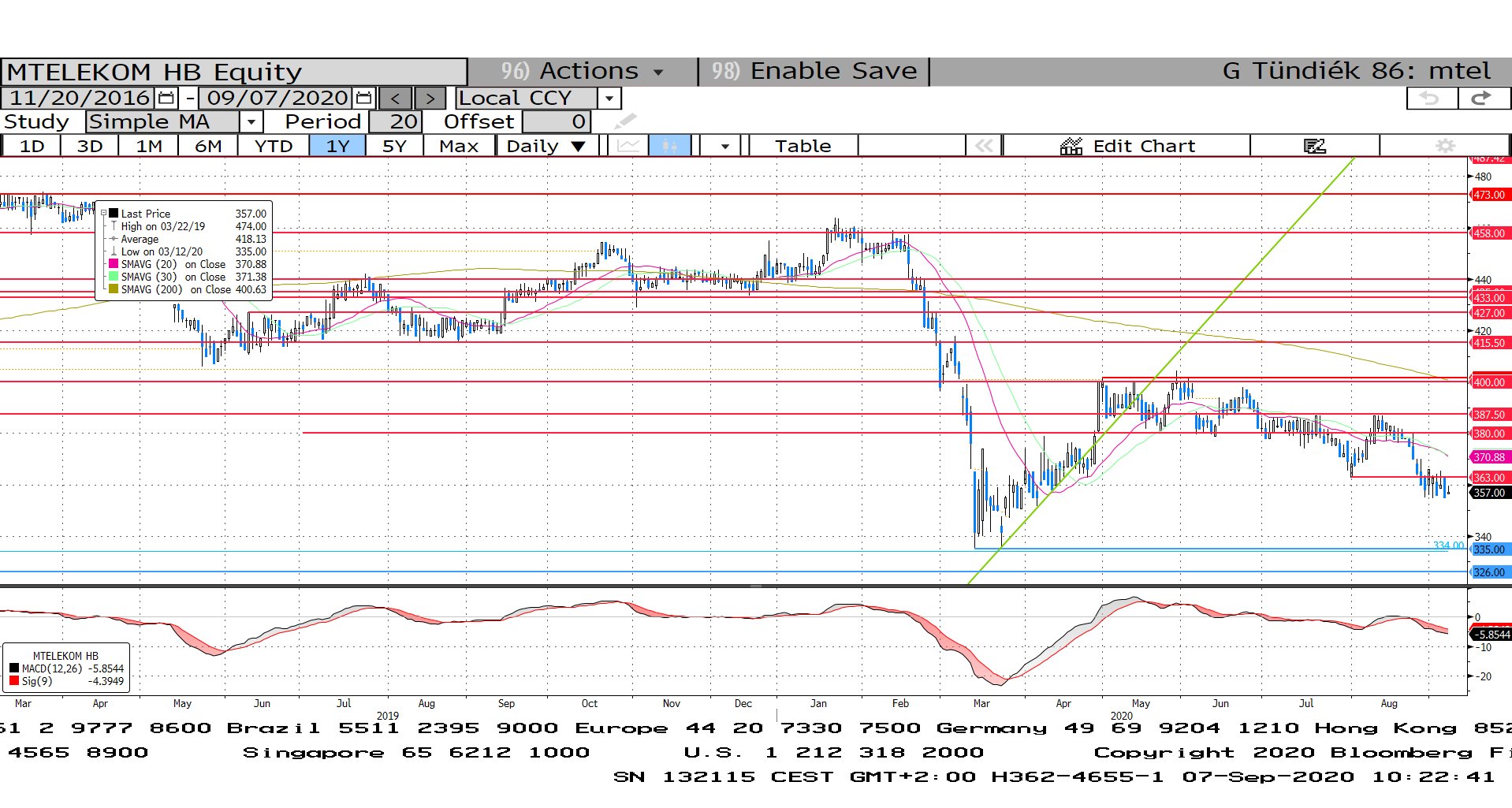Click the start date field 11/20/2016

point(79,98)
